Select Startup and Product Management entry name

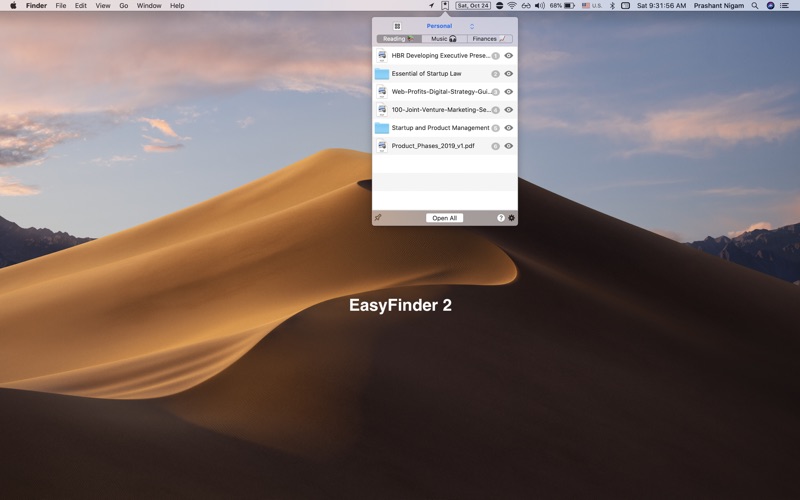tap(440, 128)
